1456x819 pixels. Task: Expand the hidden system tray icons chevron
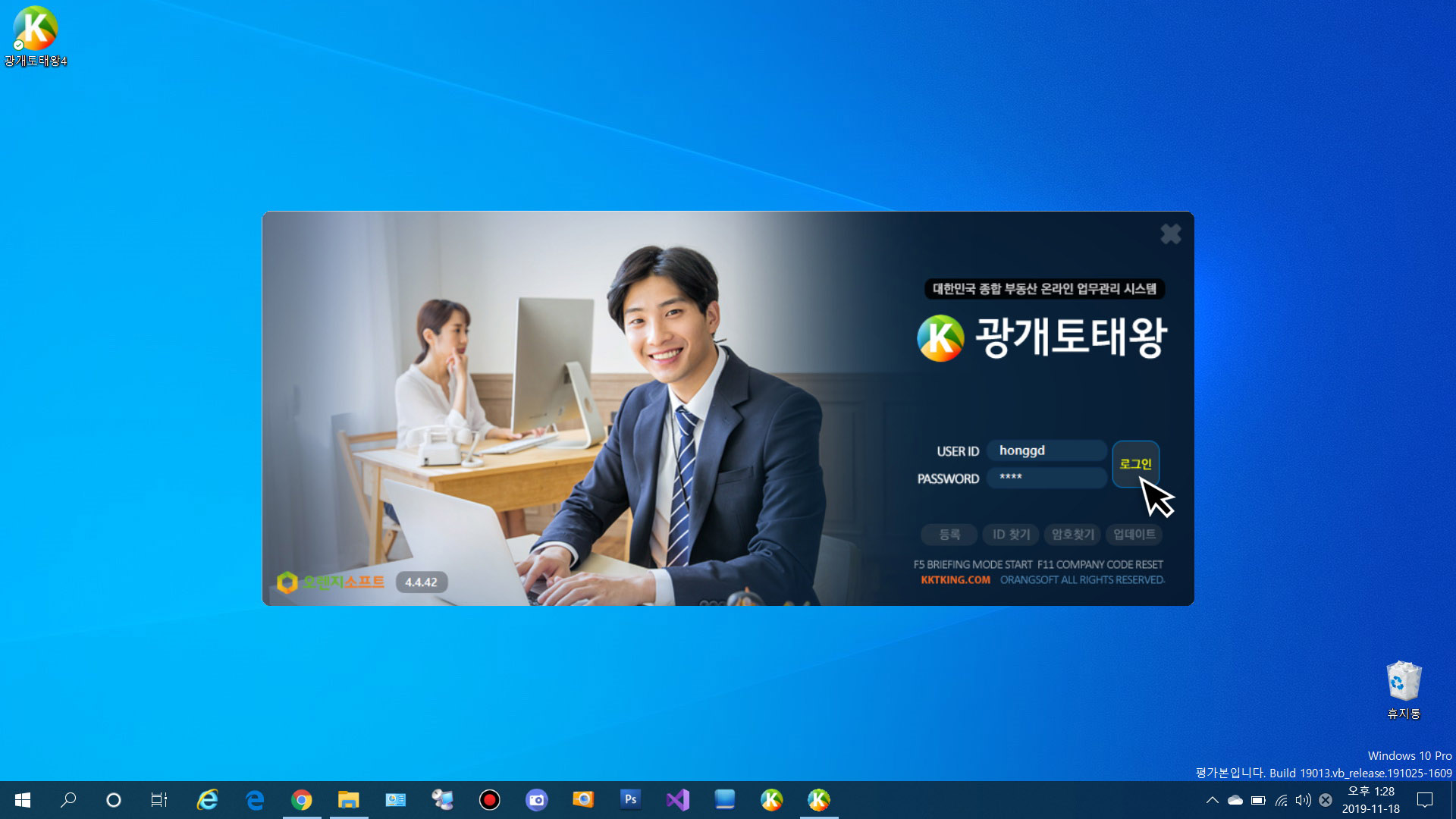1212,800
